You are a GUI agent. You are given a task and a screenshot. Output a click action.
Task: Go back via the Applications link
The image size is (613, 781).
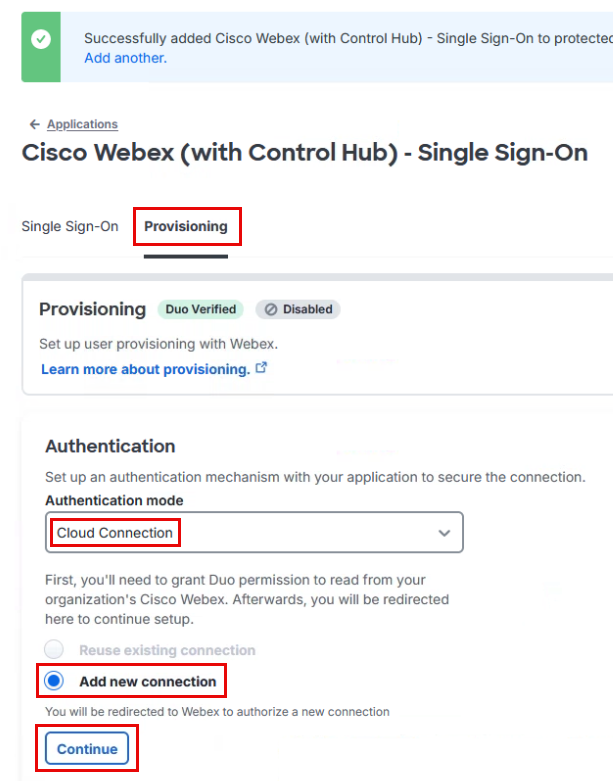point(82,125)
